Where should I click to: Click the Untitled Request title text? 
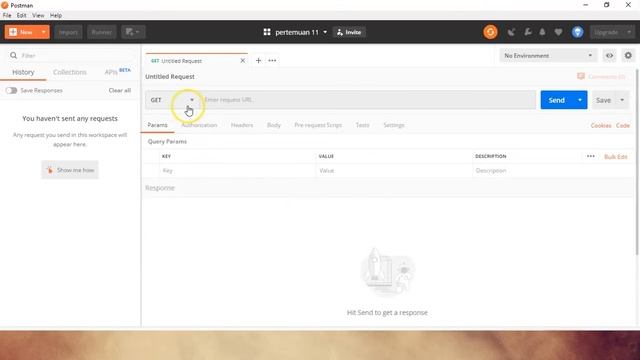pos(170,76)
